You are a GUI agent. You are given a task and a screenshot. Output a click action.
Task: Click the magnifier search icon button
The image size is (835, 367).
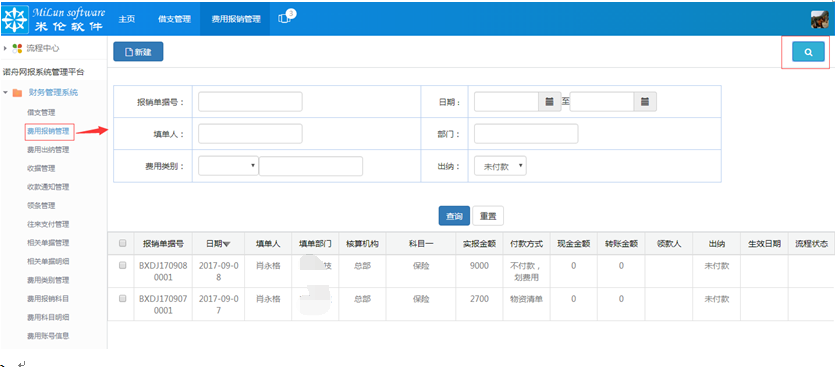(x=808, y=52)
